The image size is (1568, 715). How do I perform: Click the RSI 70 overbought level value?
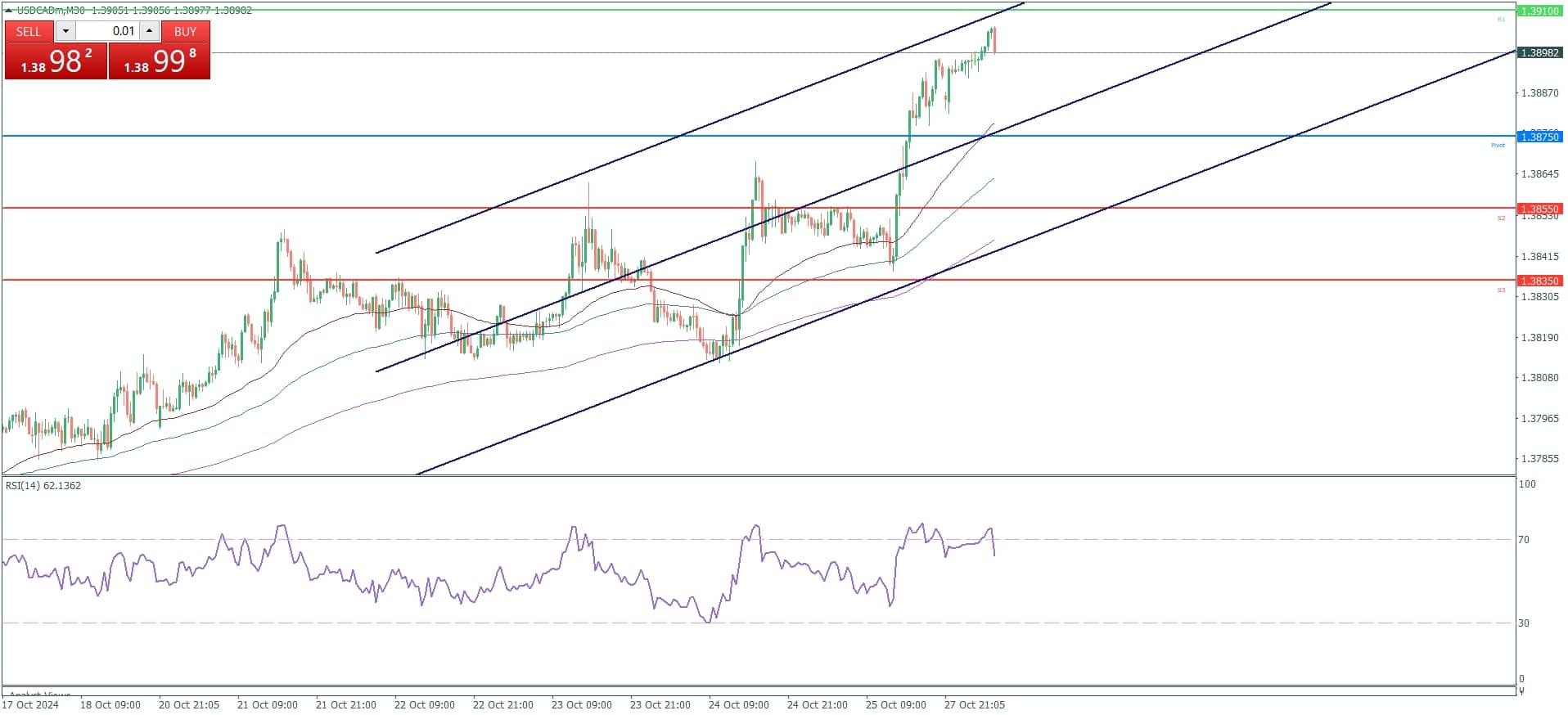(x=1524, y=540)
